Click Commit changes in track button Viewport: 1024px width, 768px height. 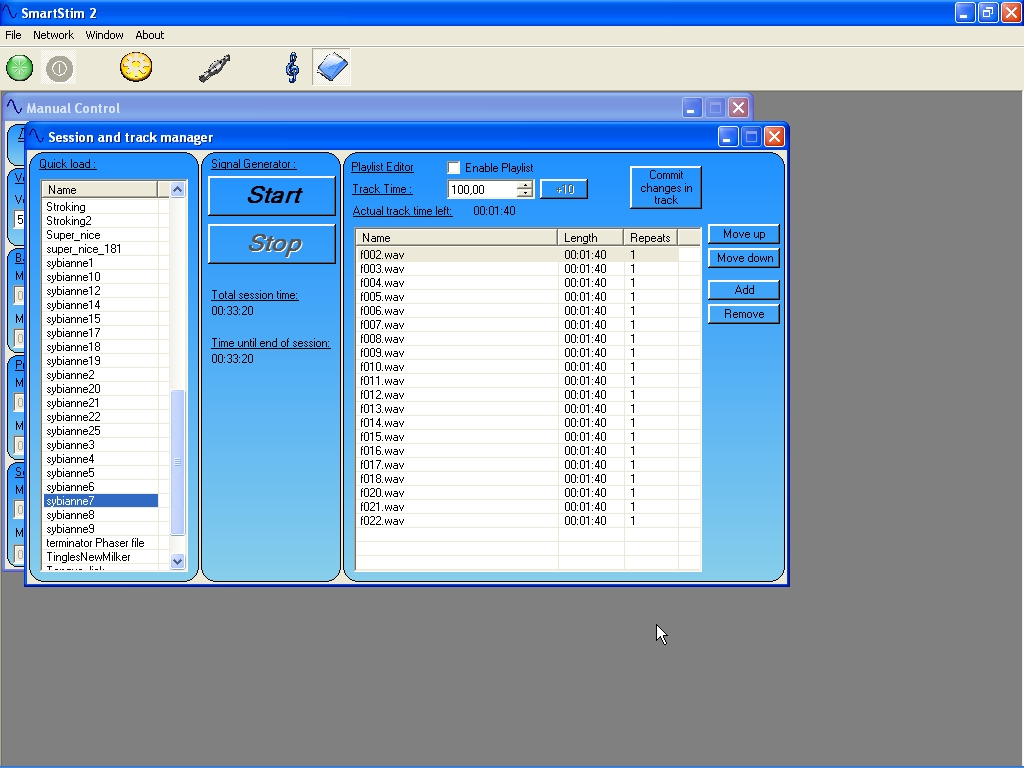(x=665, y=187)
